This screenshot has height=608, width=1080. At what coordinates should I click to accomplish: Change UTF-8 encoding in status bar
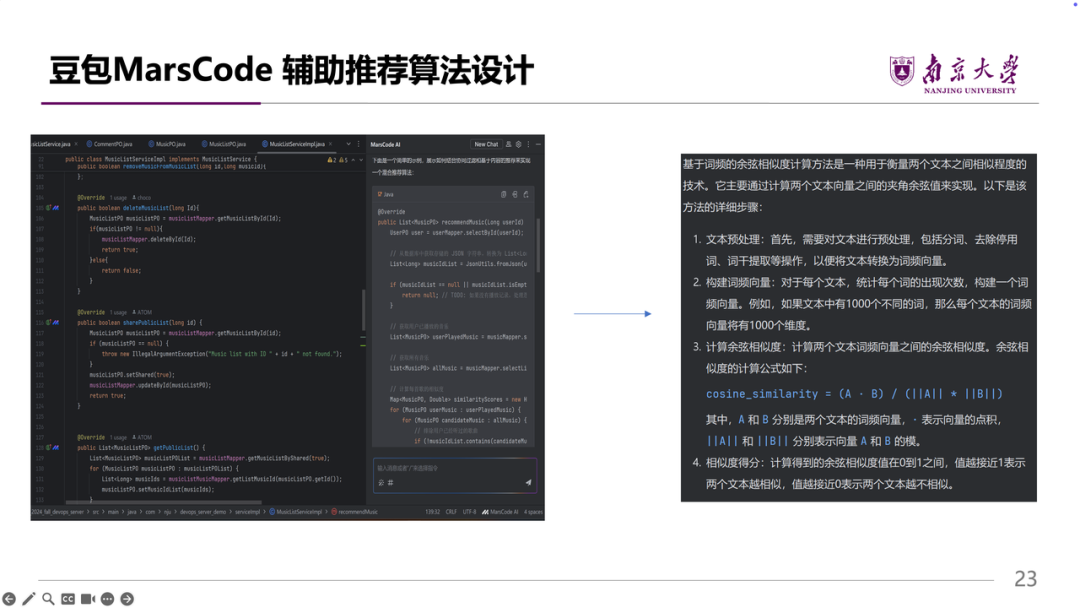470,512
